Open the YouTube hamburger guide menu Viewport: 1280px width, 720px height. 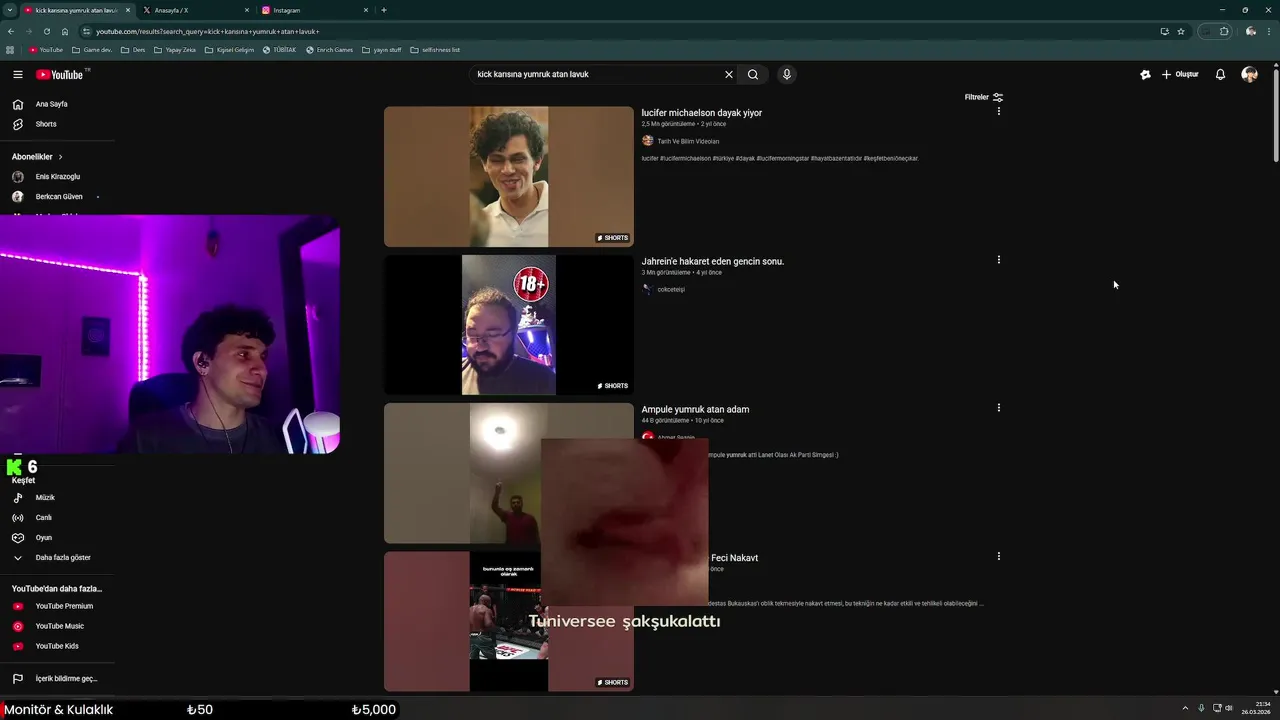pos(18,74)
